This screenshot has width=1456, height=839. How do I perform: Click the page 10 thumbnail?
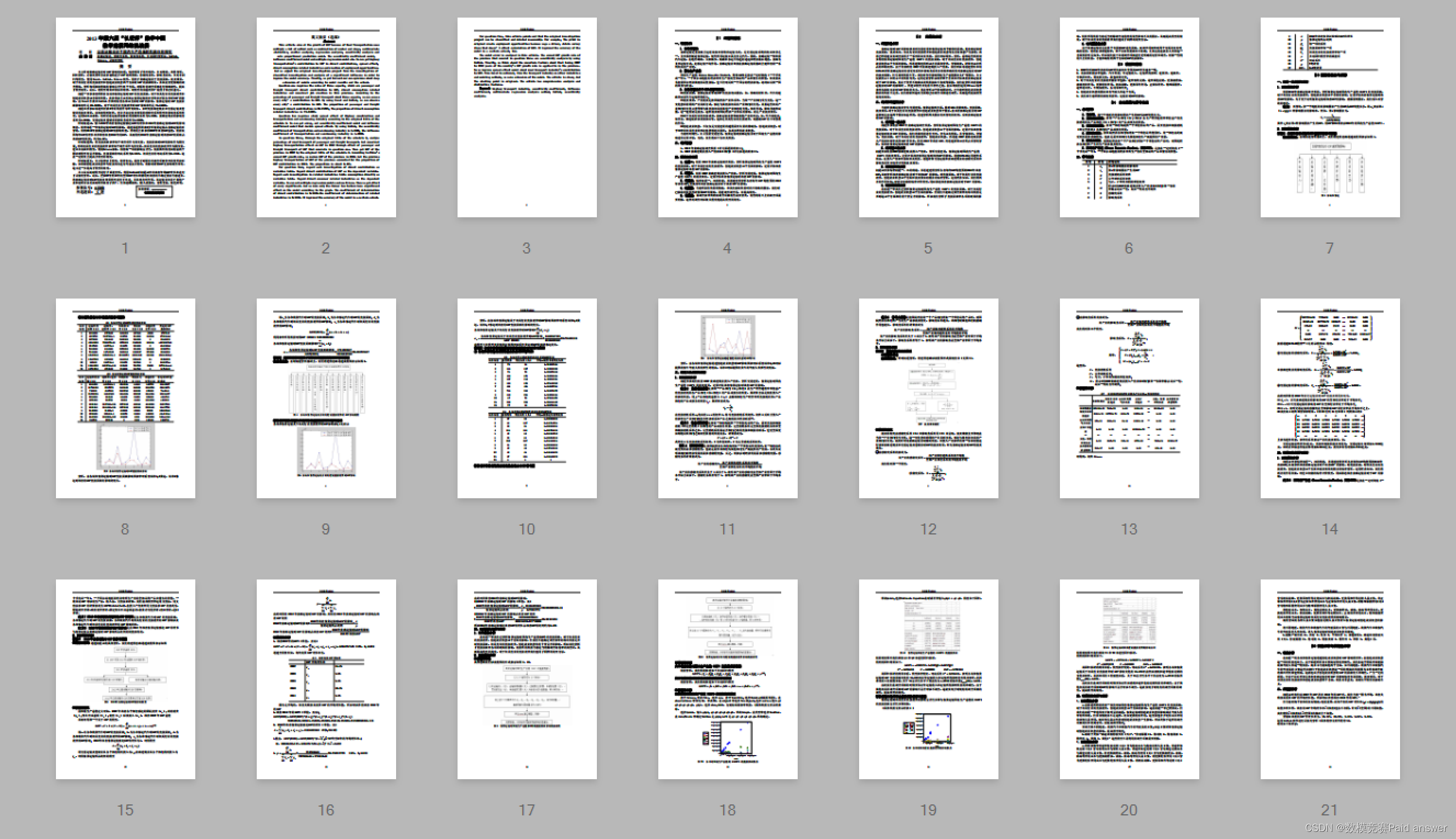[x=527, y=398]
